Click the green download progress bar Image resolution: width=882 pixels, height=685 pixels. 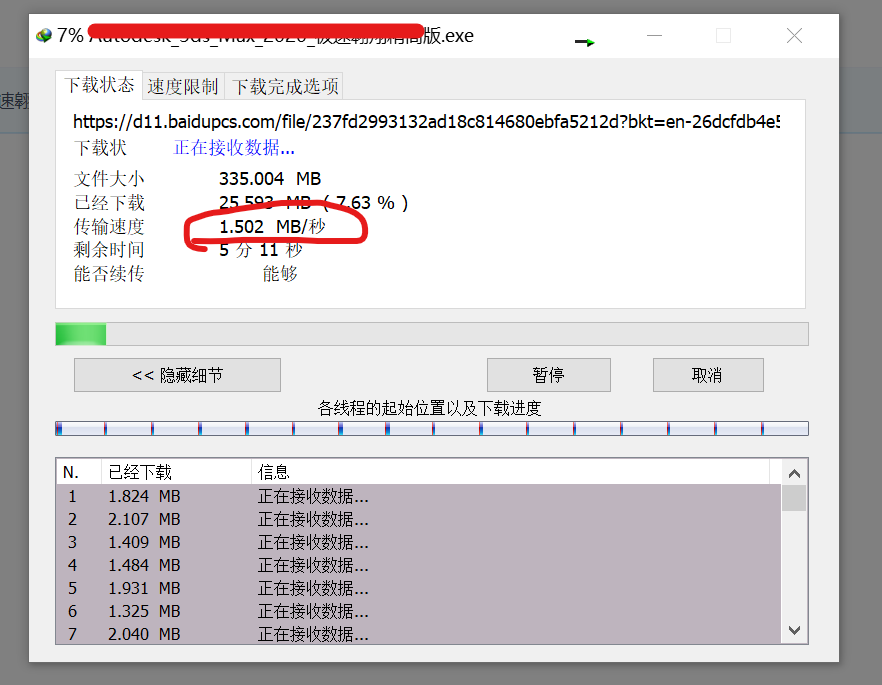coord(431,334)
